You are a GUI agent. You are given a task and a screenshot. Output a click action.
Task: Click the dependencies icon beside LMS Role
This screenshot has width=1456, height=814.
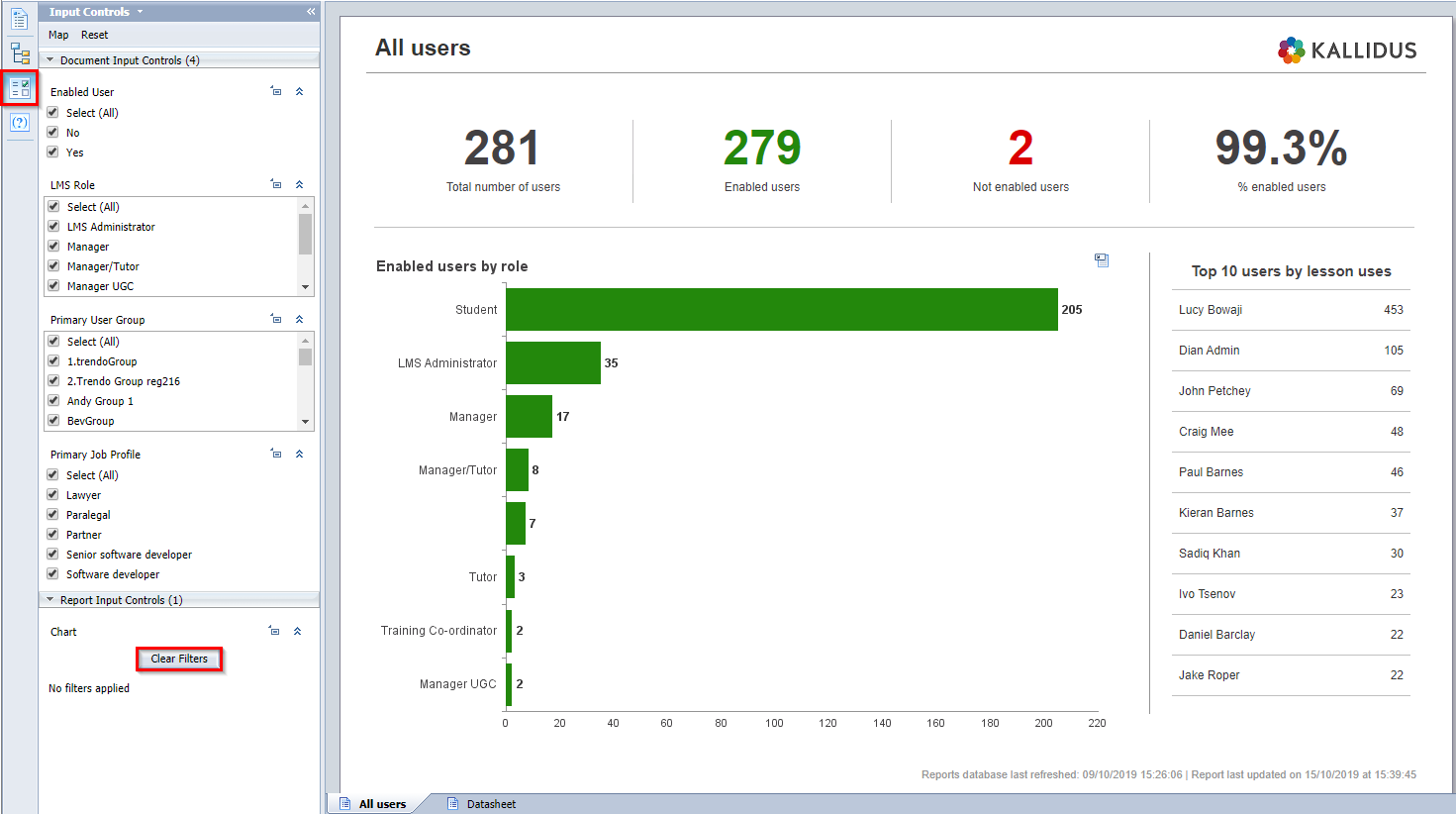pos(276,184)
